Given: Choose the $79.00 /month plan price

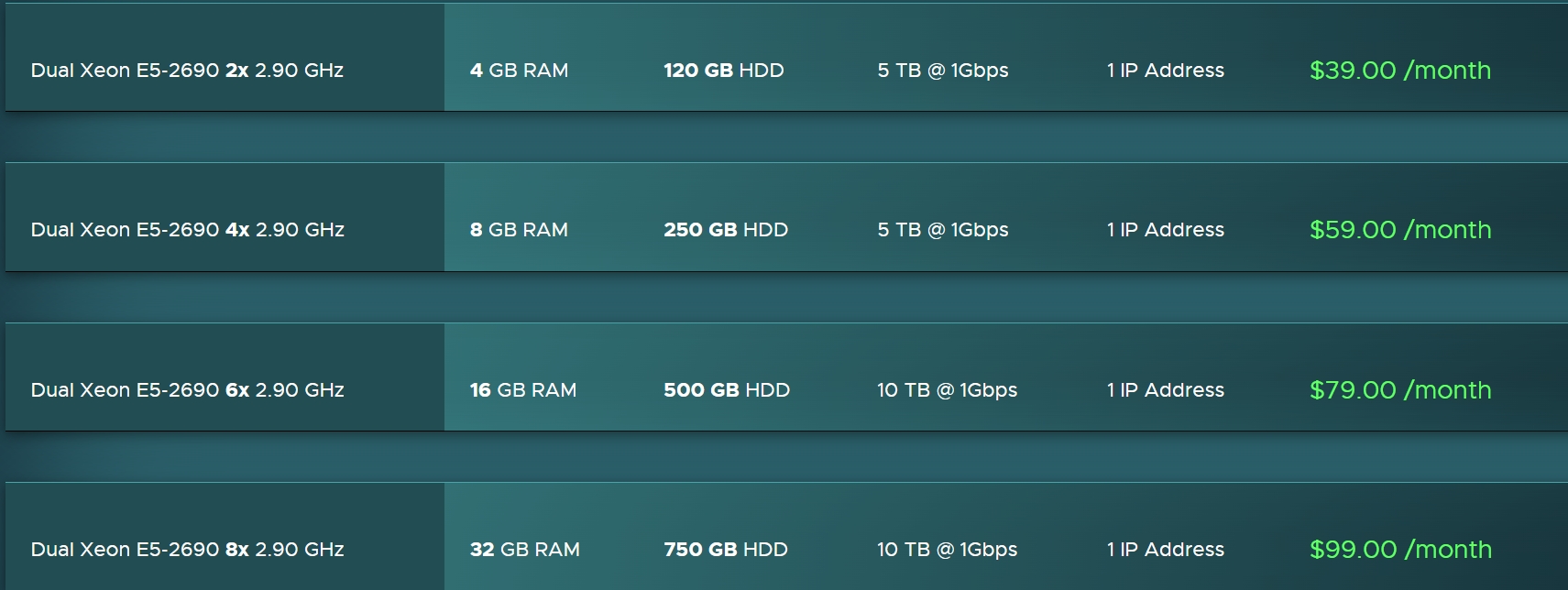Looking at the screenshot, I should pos(1399,390).
